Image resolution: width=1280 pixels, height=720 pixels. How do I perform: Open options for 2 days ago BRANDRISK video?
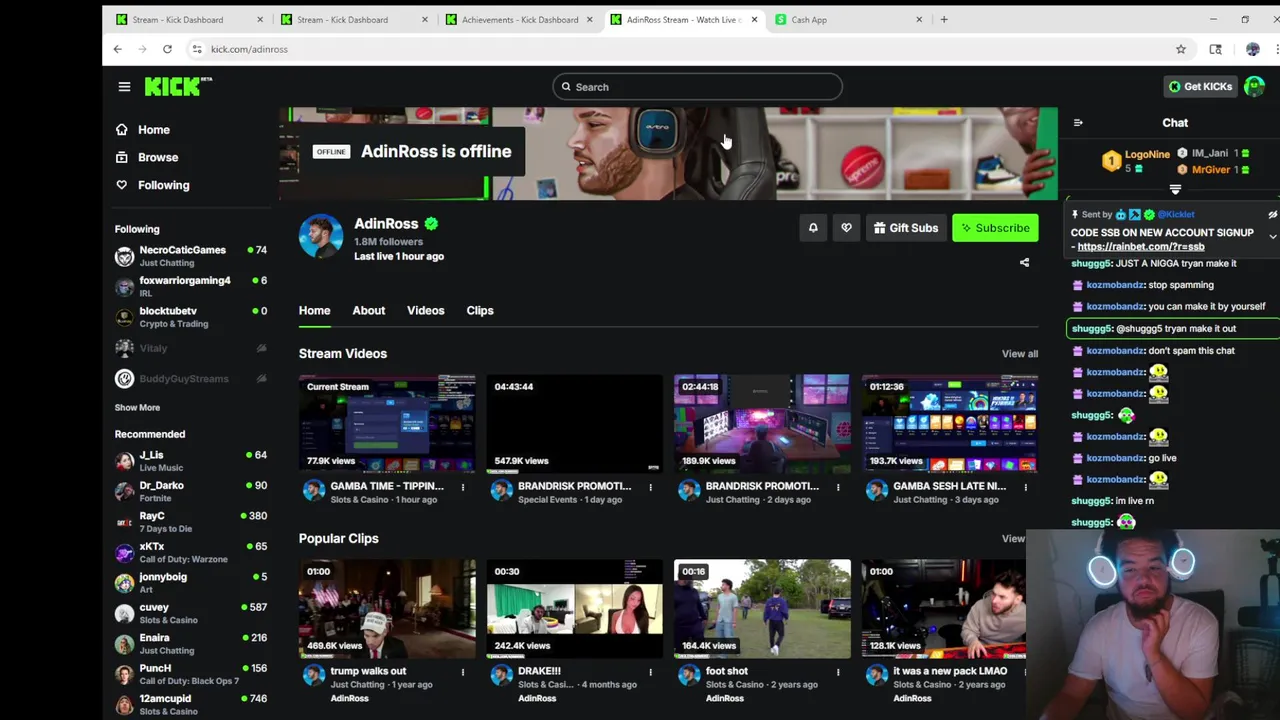[838, 487]
